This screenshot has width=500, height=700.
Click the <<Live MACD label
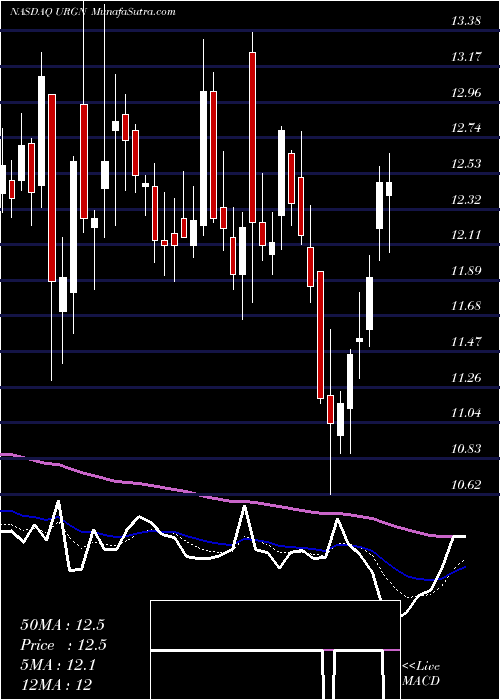421,673
